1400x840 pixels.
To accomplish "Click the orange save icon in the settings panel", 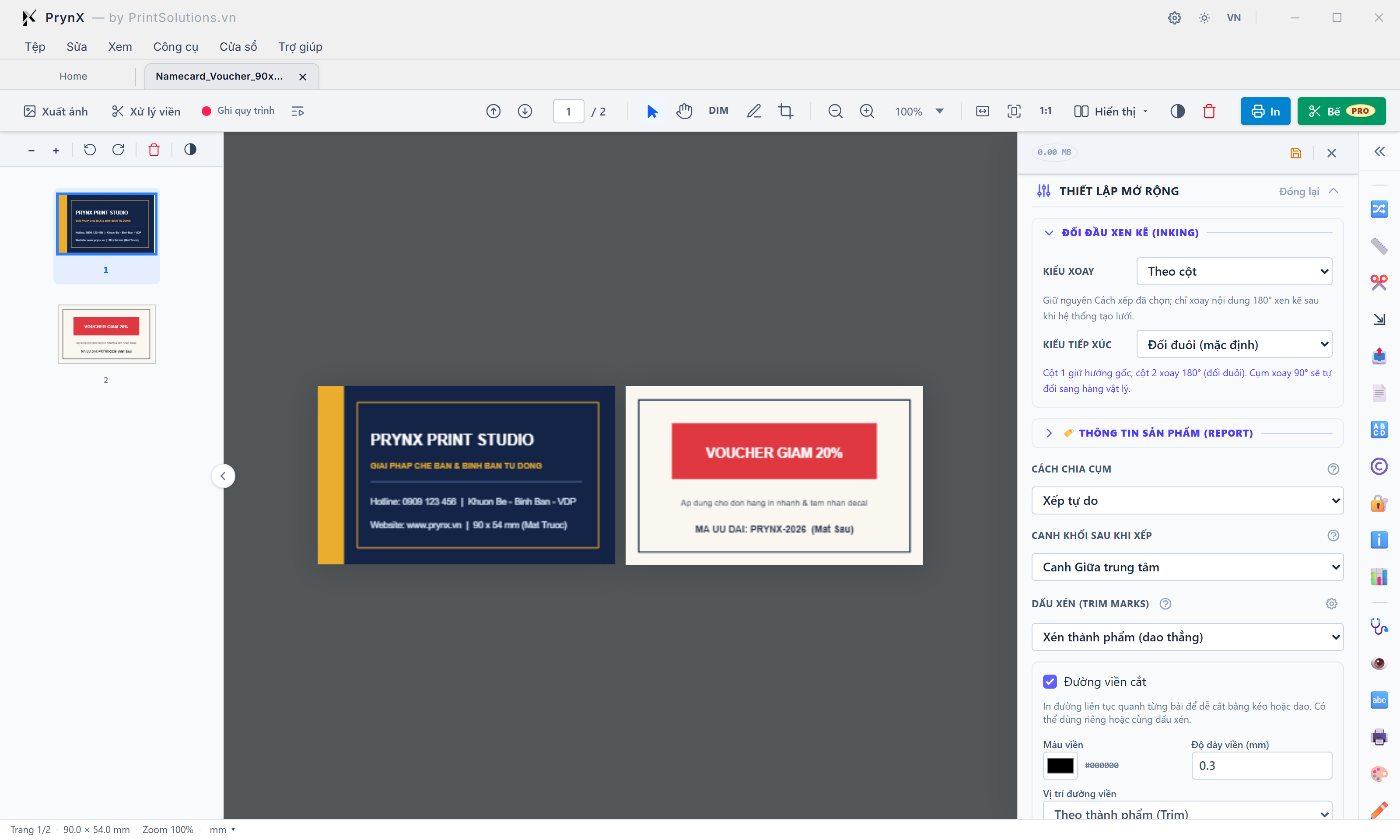I will click(x=1295, y=153).
